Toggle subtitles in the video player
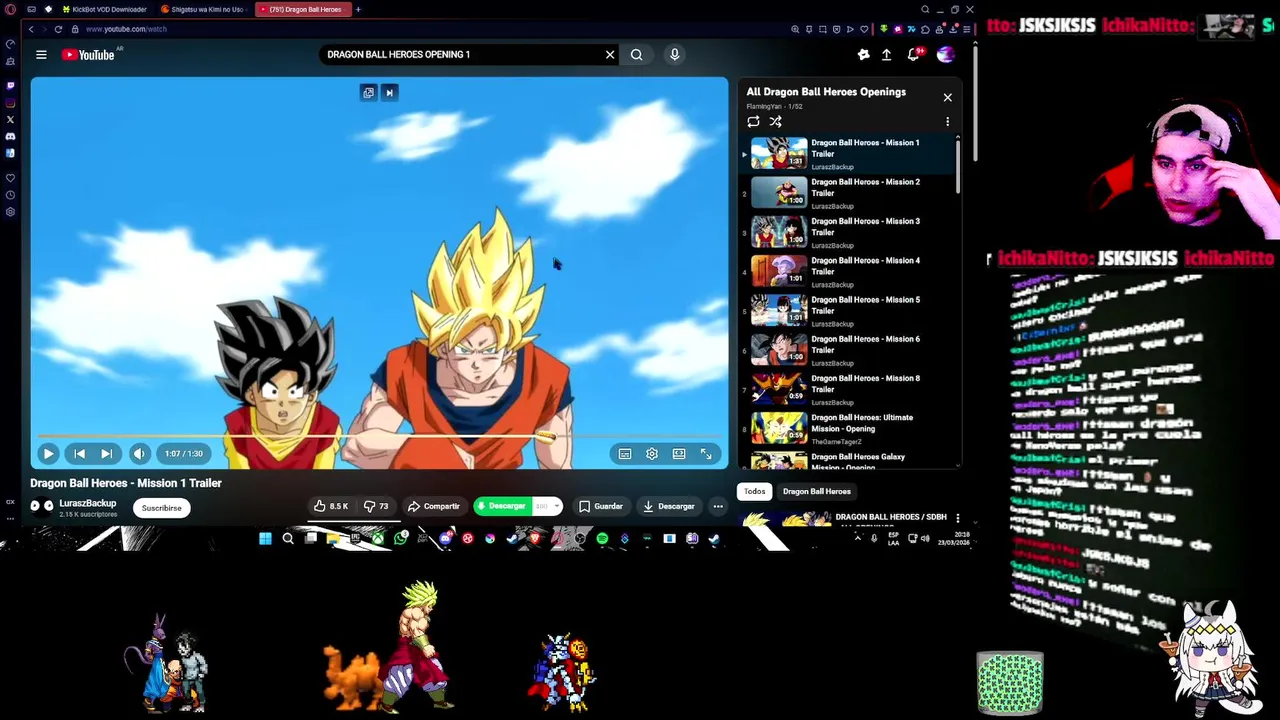This screenshot has width=1280, height=720. pyautogui.click(x=625, y=454)
